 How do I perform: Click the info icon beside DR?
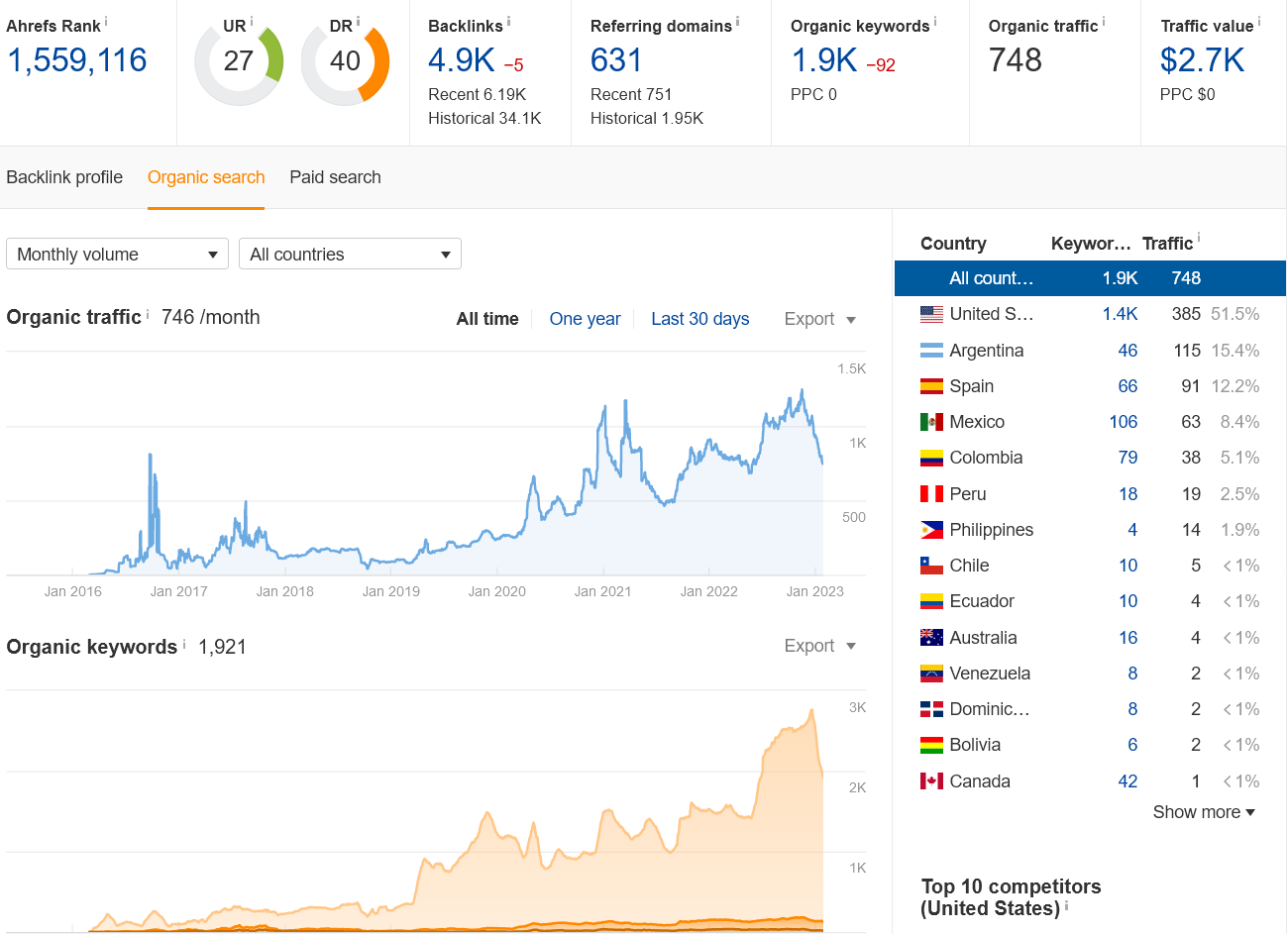pyautogui.click(x=358, y=21)
